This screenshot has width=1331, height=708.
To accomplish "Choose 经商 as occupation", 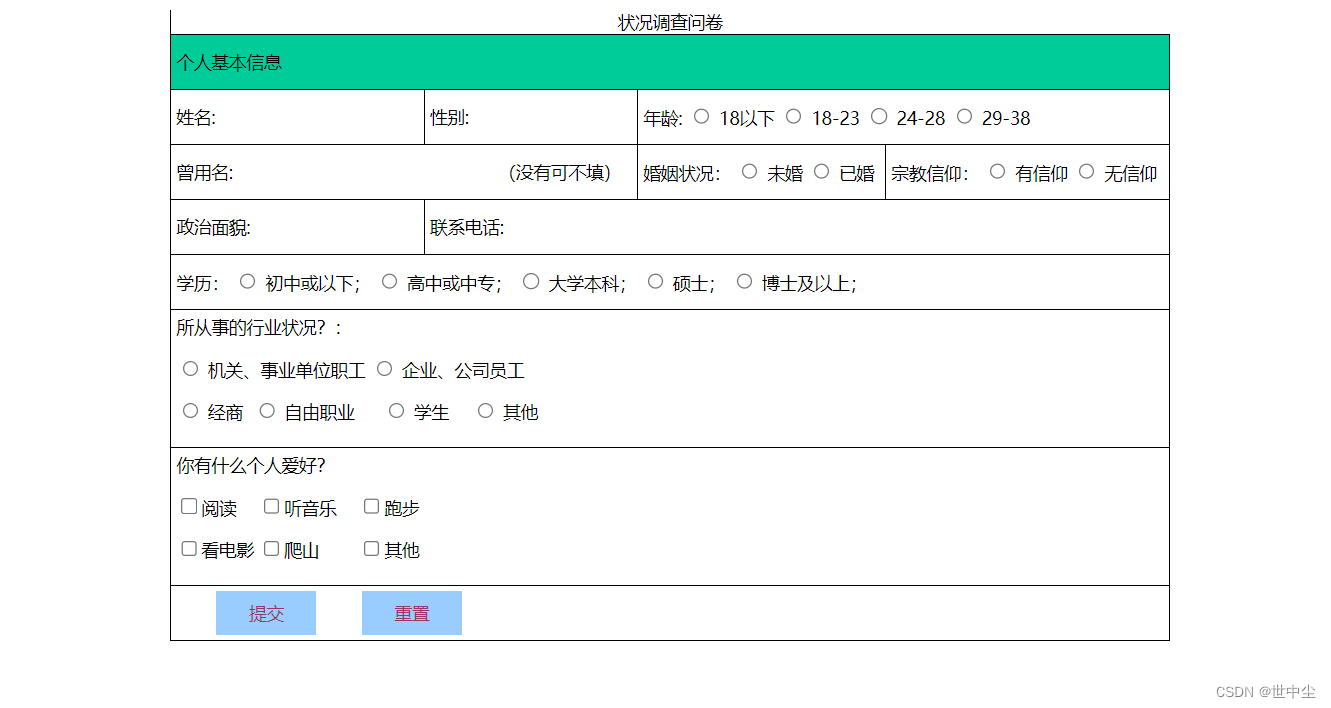I will pos(190,410).
